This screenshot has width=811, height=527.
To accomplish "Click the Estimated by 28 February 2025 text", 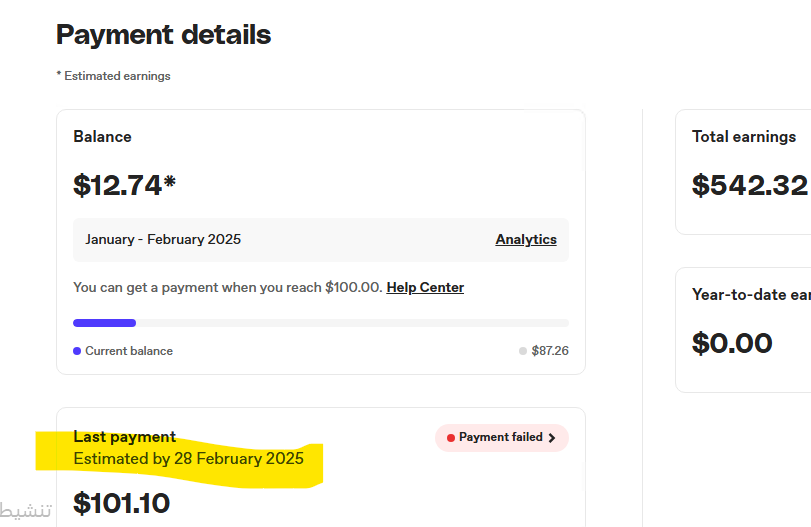I will tap(188, 459).
